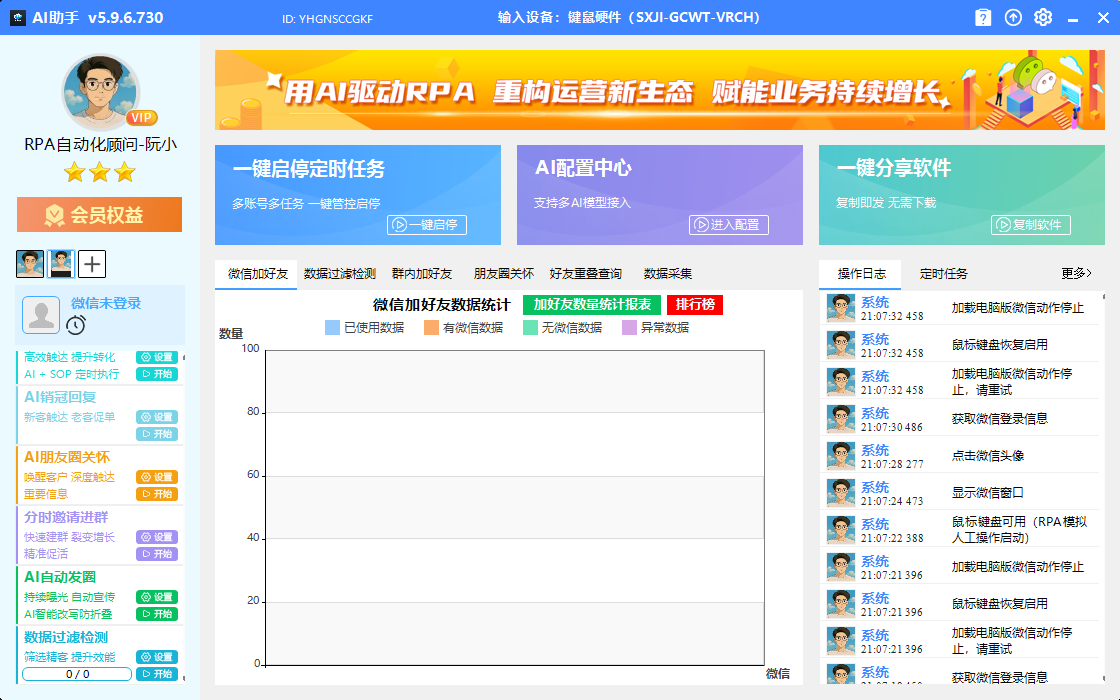Start the AI + SOP 定时执行 task
Screen dimensions: 1120x700
click(x=156, y=374)
